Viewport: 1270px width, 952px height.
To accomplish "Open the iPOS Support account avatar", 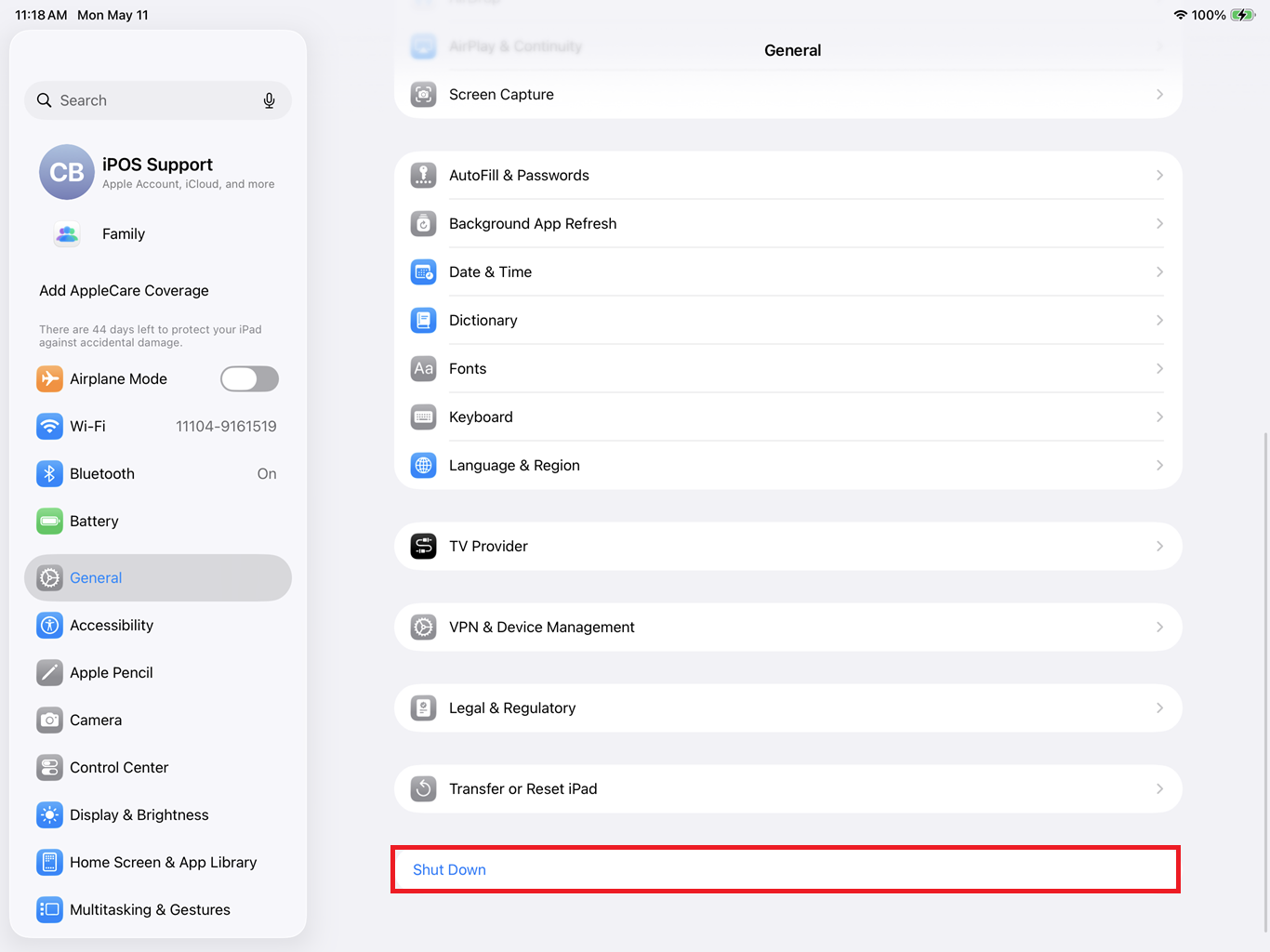I will pos(67,172).
